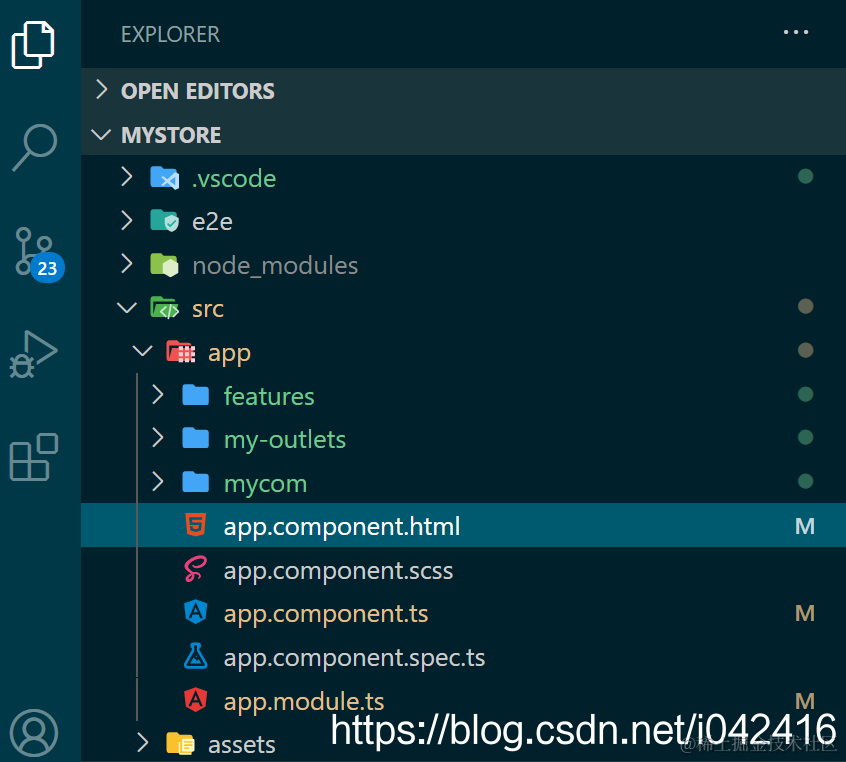Image resolution: width=846 pixels, height=762 pixels.
Task: Open Explorer's more actions ellipsis menu
Action: tap(796, 33)
